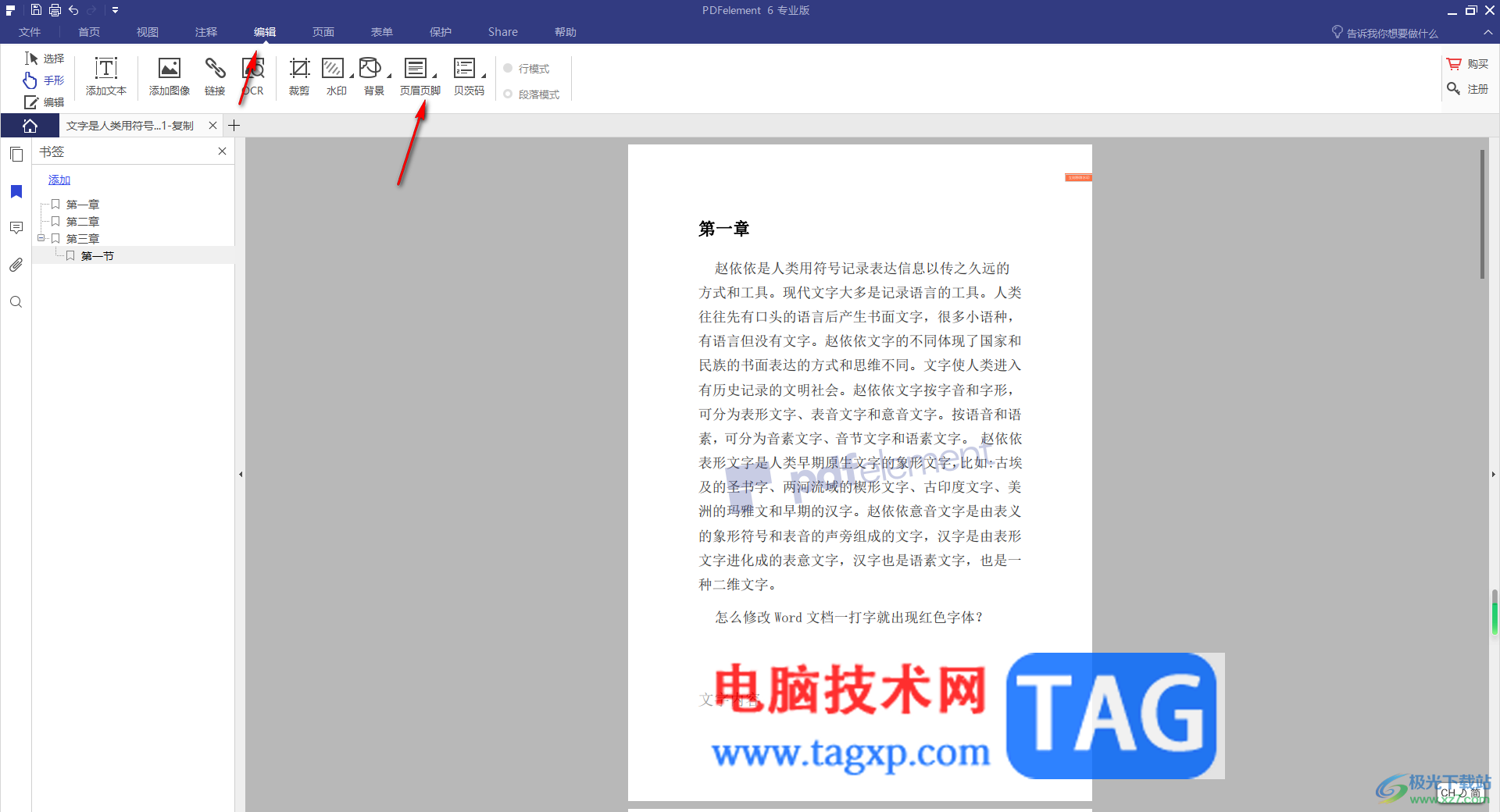Screen dimensions: 1500x812
Task: Click the 添加图像 (Add Image) tool
Action: click(x=170, y=77)
